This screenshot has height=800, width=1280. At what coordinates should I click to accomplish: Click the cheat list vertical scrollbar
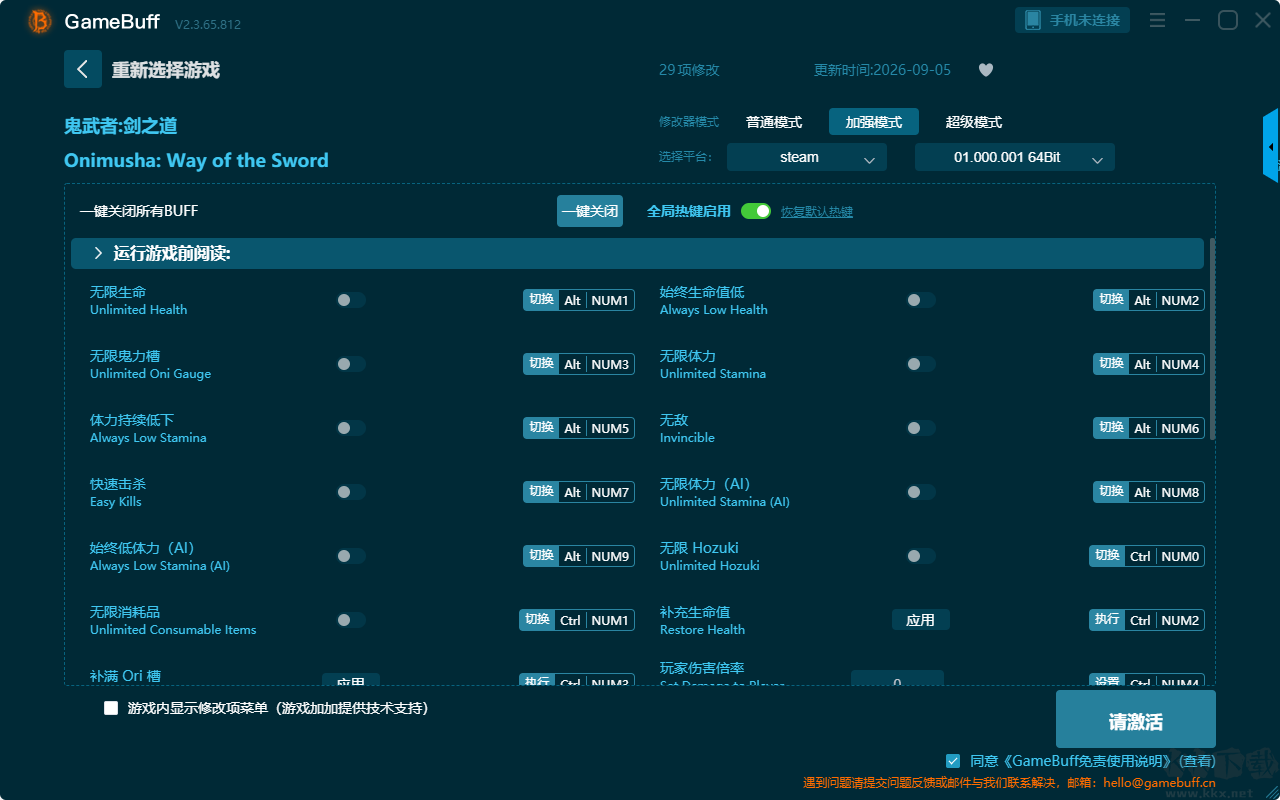pyautogui.click(x=1213, y=340)
